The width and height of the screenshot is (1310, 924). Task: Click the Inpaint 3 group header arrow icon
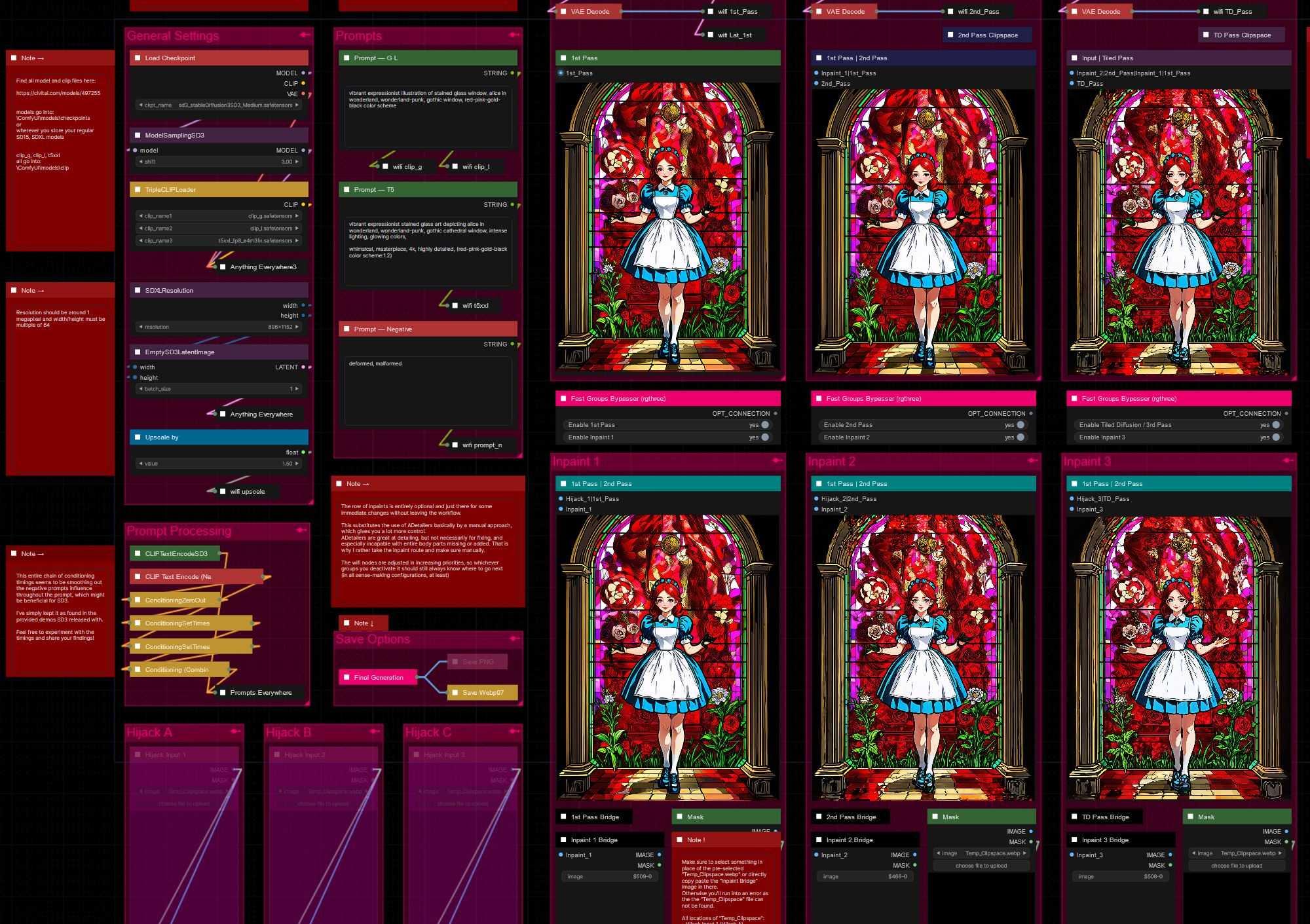[x=1288, y=460]
